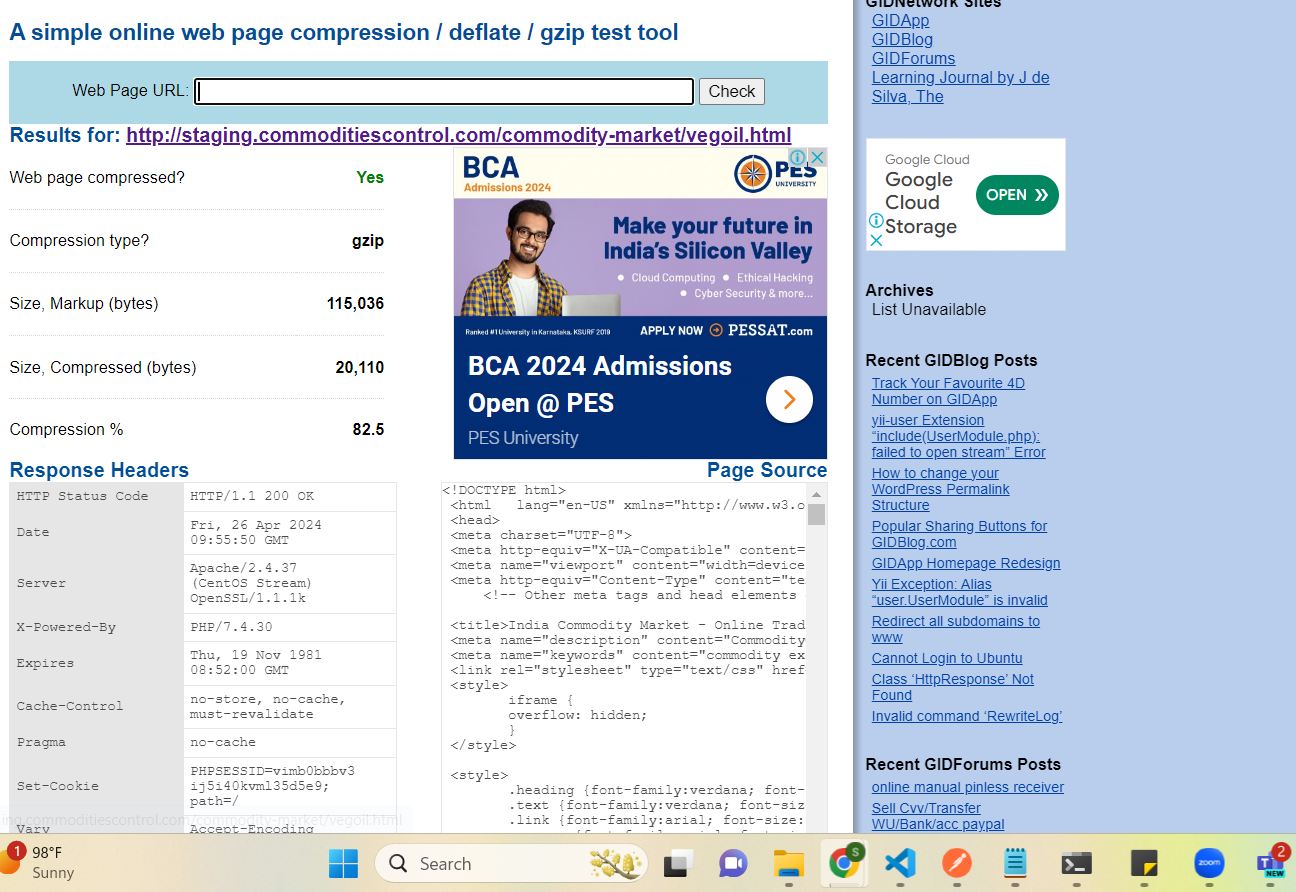Open GIDApp Homepage Redesign link
The height and width of the screenshot is (892, 1296).
coord(966,563)
